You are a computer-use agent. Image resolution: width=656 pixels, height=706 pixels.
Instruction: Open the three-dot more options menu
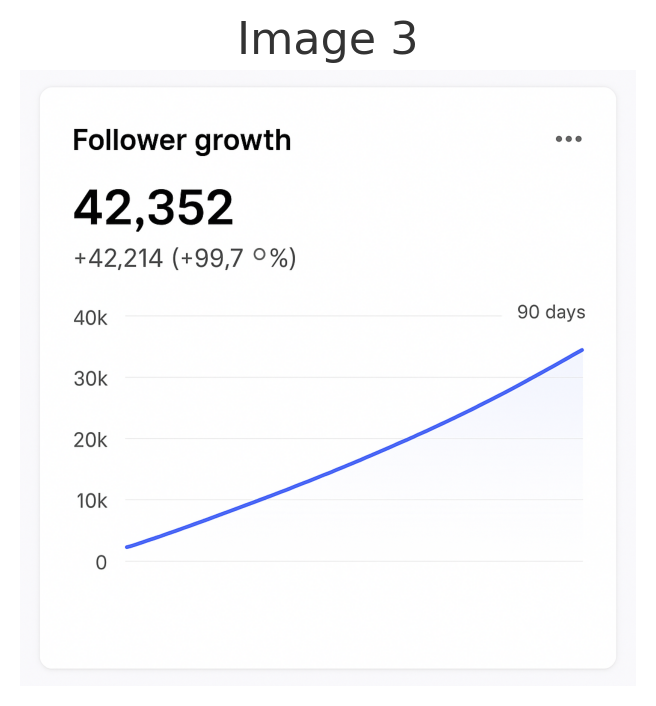568,139
